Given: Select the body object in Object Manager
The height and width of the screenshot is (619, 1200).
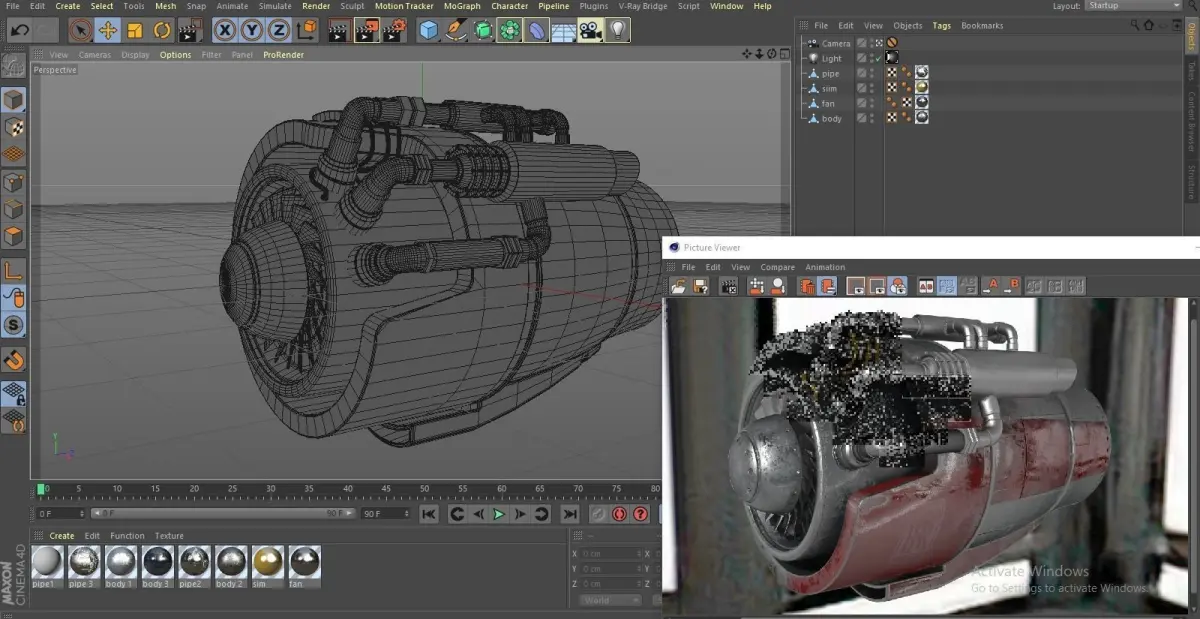Looking at the screenshot, I should (x=831, y=119).
